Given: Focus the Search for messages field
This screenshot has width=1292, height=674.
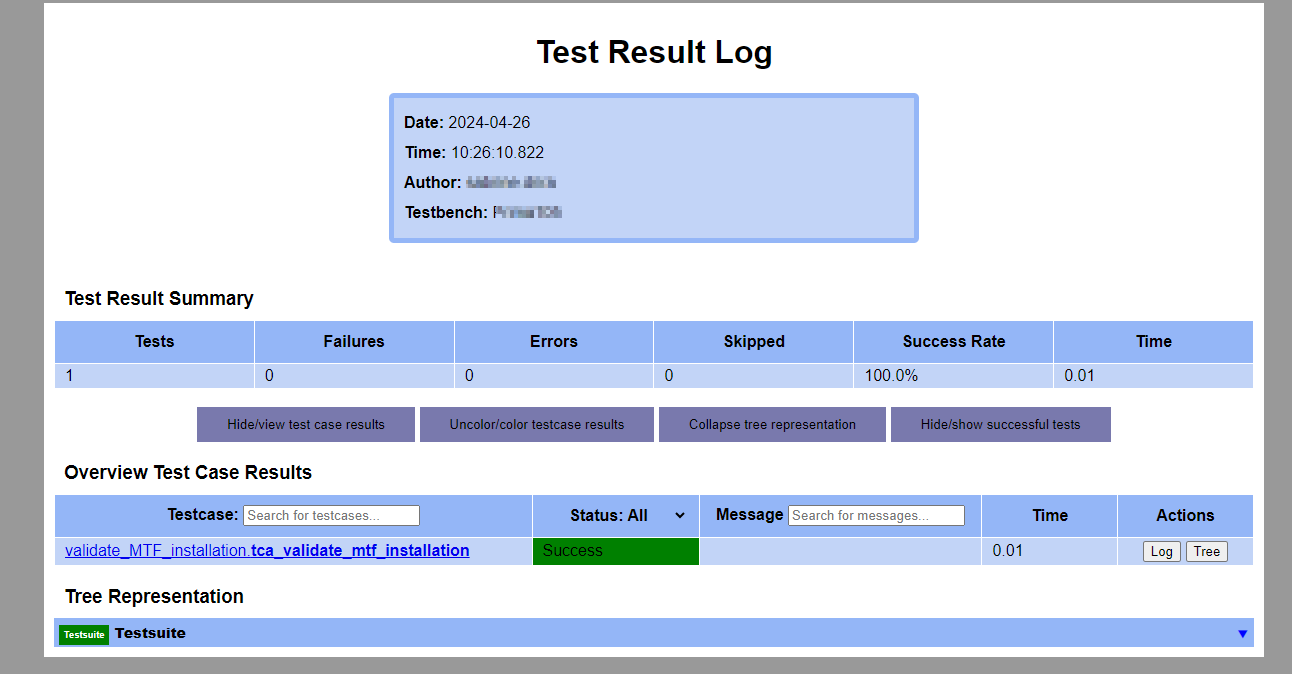Looking at the screenshot, I should tap(876, 516).
